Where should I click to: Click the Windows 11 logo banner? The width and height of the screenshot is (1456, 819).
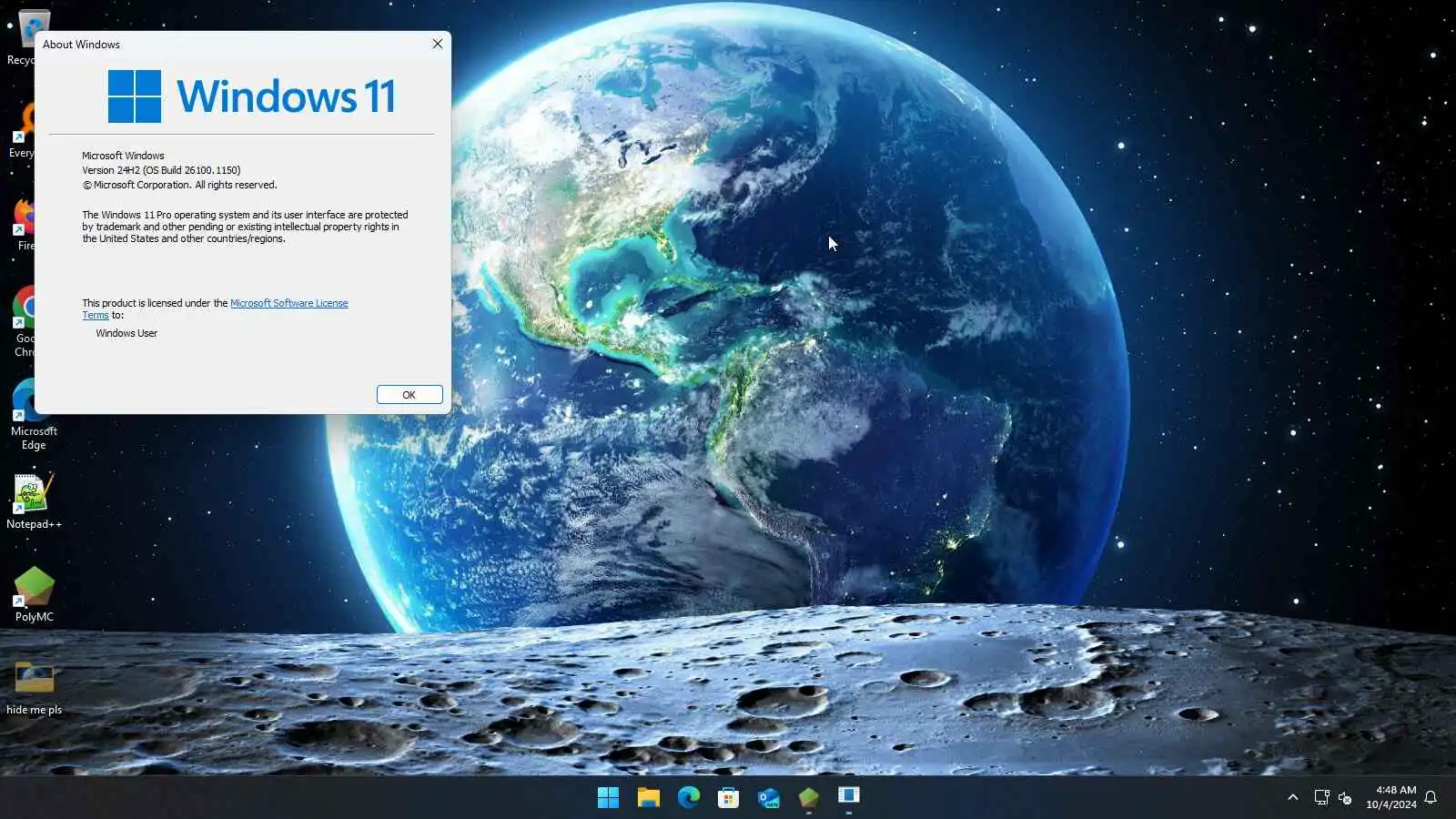click(x=251, y=96)
